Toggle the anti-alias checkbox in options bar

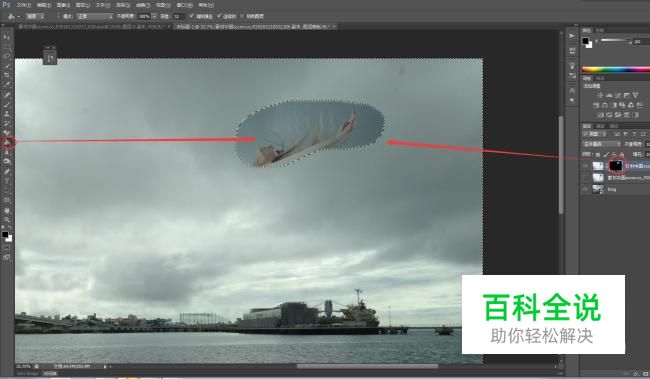[x=191, y=16]
